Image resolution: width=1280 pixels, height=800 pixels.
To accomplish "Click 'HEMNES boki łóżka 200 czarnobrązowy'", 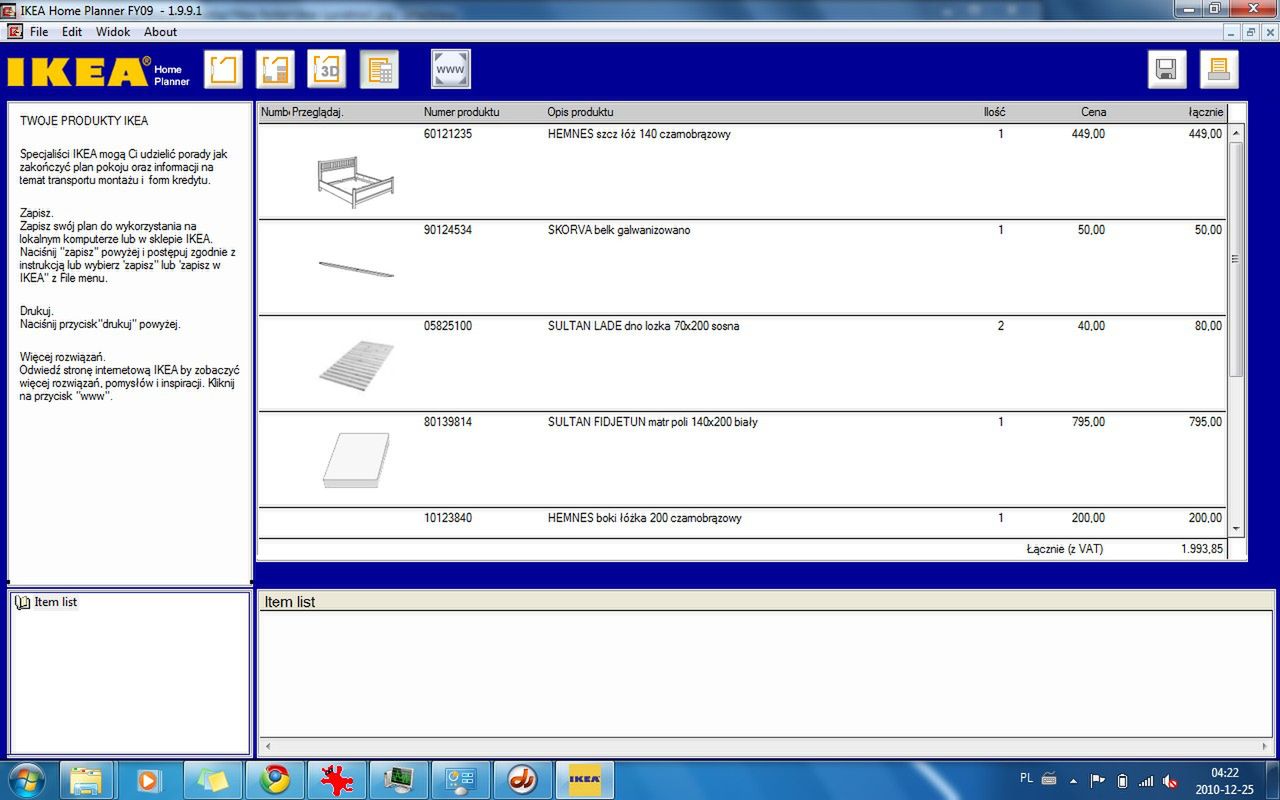I will pyautogui.click(x=644, y=518).
